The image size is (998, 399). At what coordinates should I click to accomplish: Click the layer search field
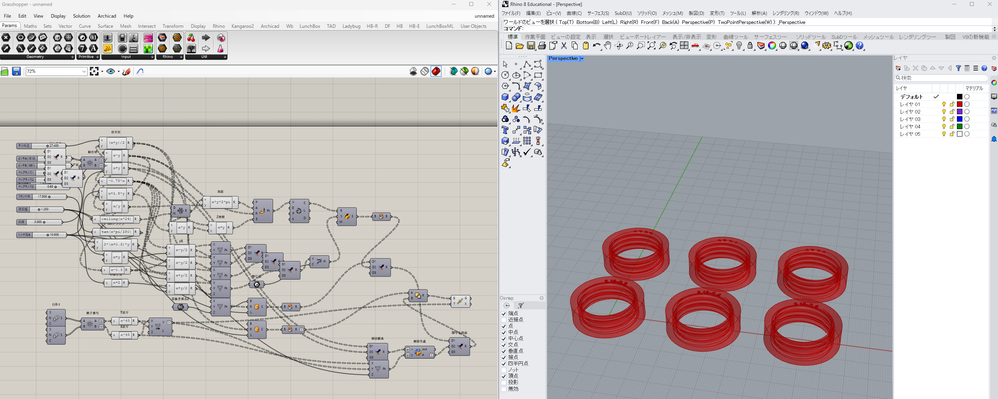[x=941, y=78]
